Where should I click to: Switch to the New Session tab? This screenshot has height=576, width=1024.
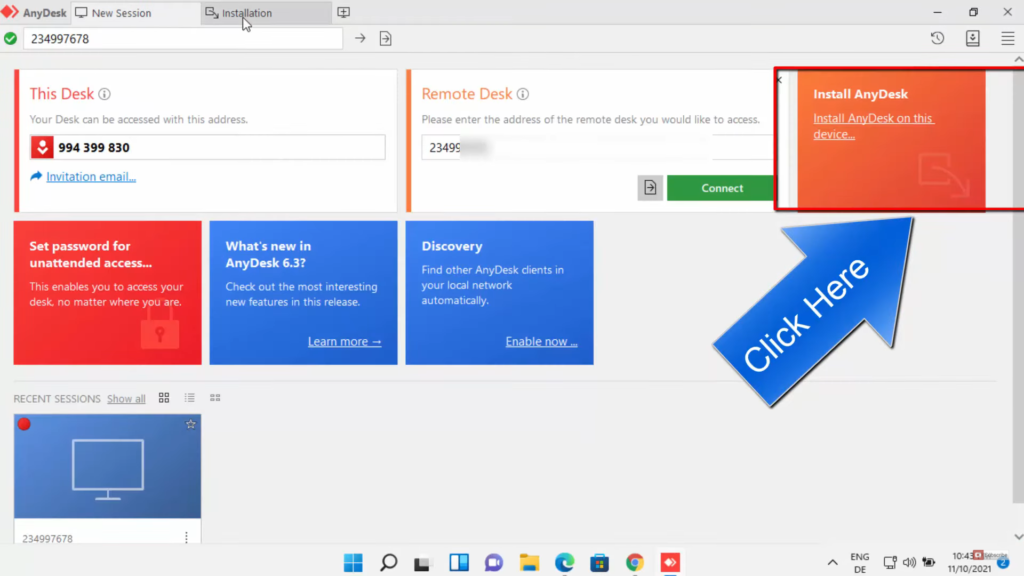(x=120, y=13)
